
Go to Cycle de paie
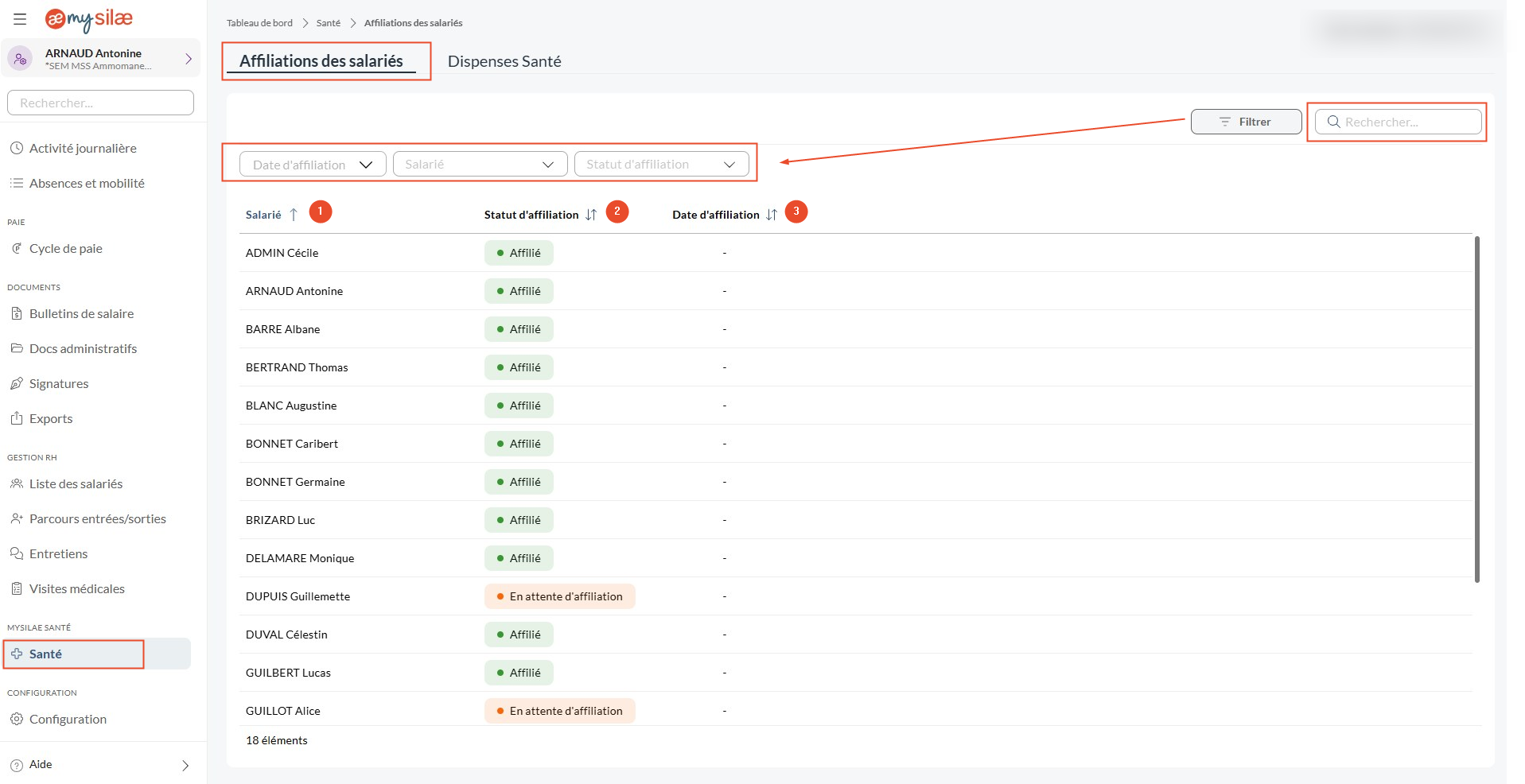click(x=66, y=248)
